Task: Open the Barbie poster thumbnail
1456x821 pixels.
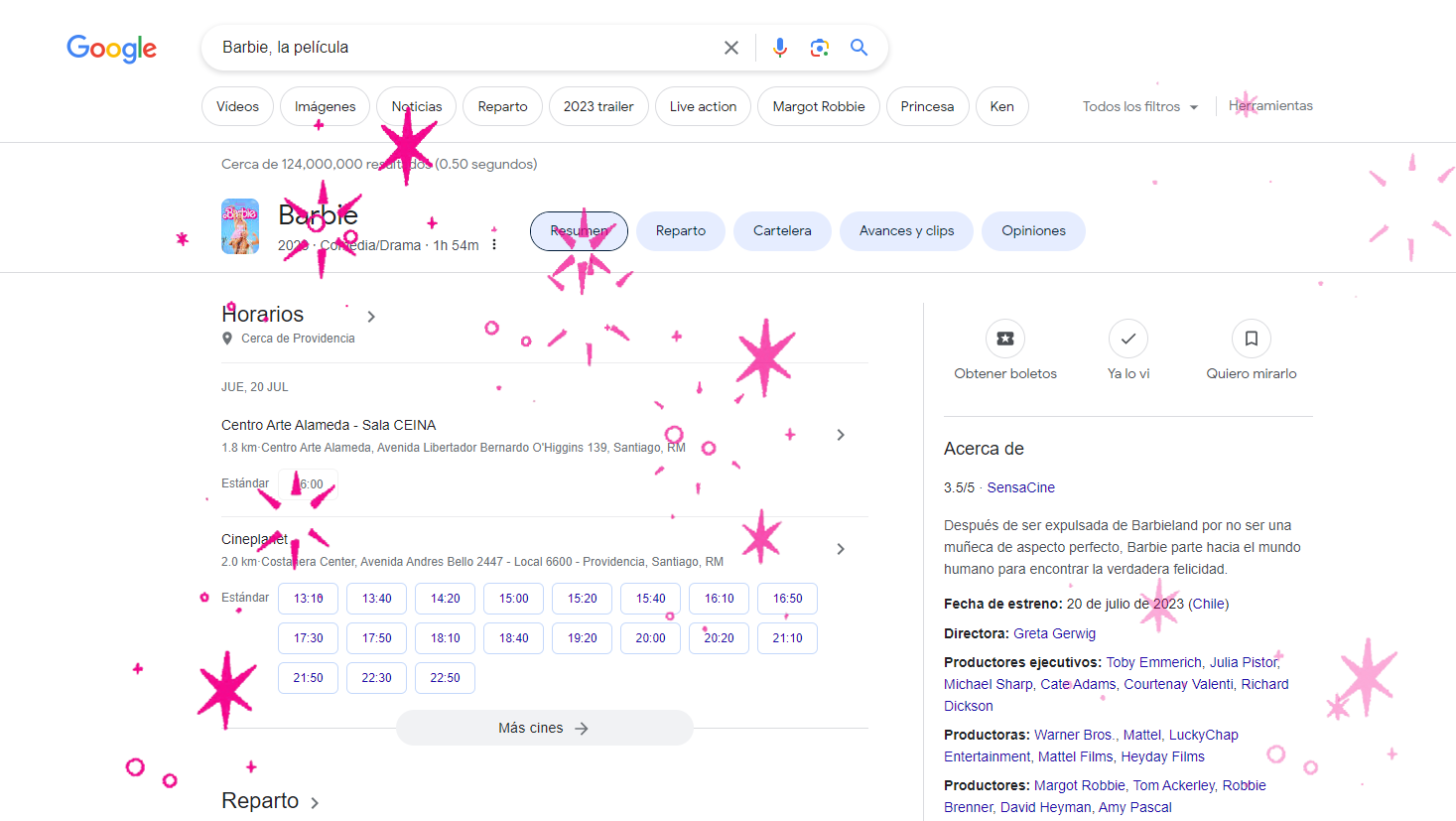Action: 240,226
